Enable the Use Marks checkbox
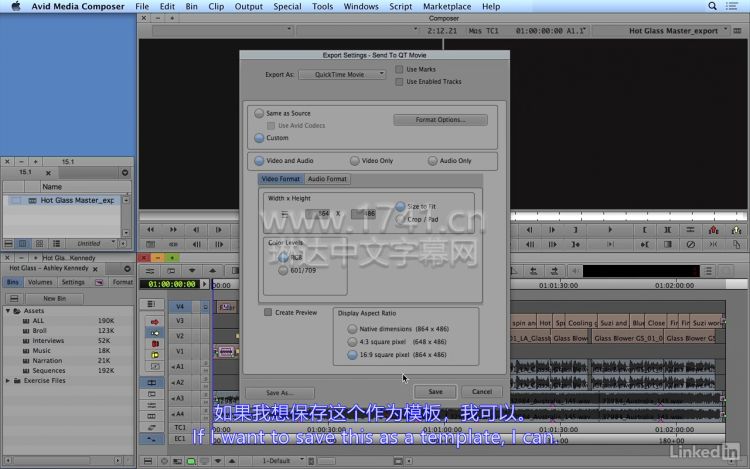 (x=399, y=69)
